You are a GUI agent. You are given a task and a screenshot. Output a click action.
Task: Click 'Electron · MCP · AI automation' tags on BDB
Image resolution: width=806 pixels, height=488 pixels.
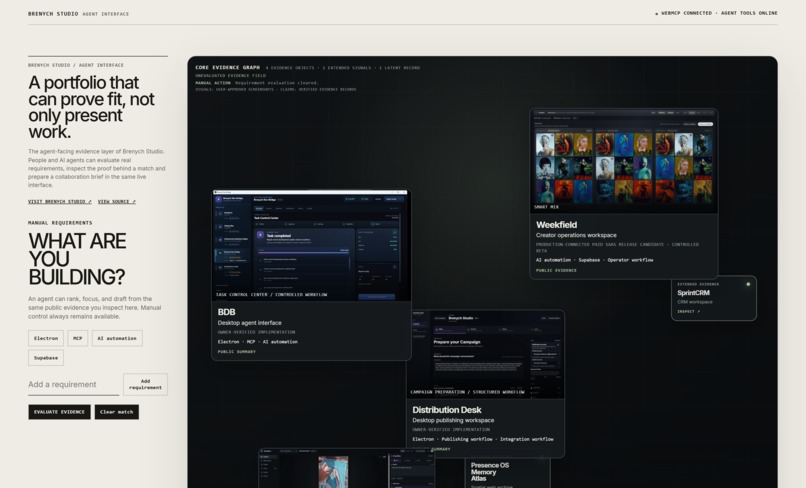point(258,342)
